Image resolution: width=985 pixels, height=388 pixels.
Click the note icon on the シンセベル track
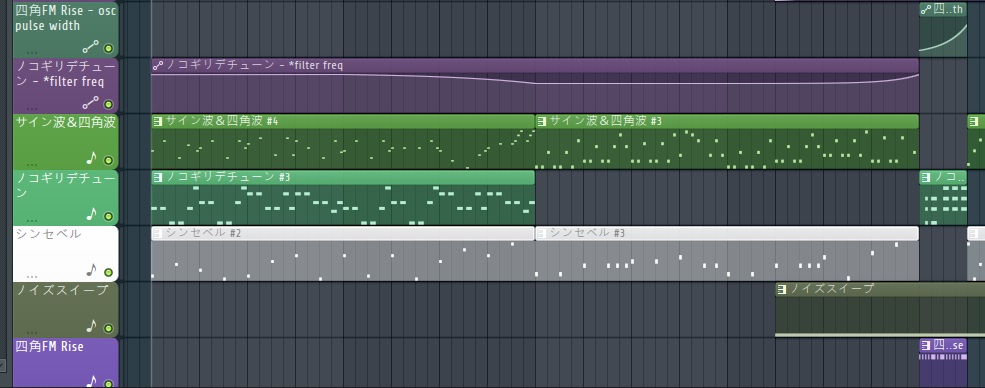[x=92, y=270]
